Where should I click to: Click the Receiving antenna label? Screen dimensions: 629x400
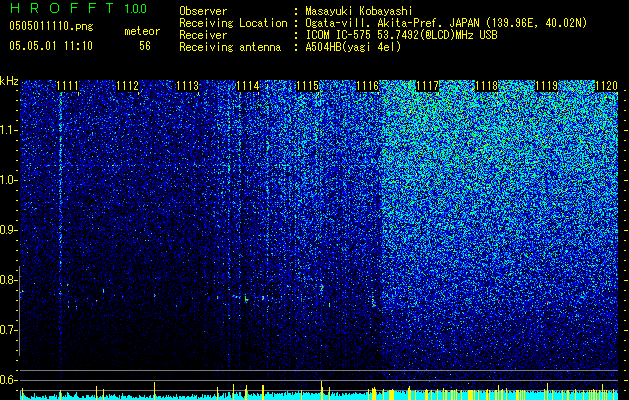230,47
